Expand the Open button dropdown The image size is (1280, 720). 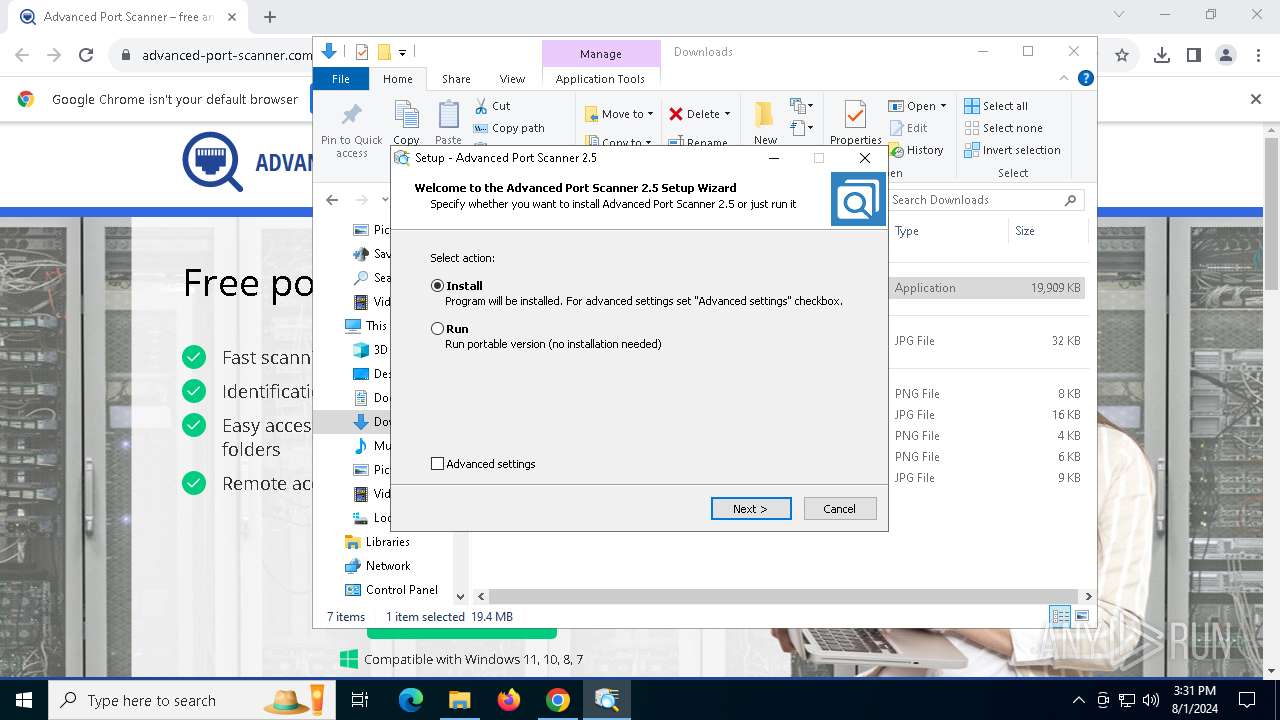point(943,106)
